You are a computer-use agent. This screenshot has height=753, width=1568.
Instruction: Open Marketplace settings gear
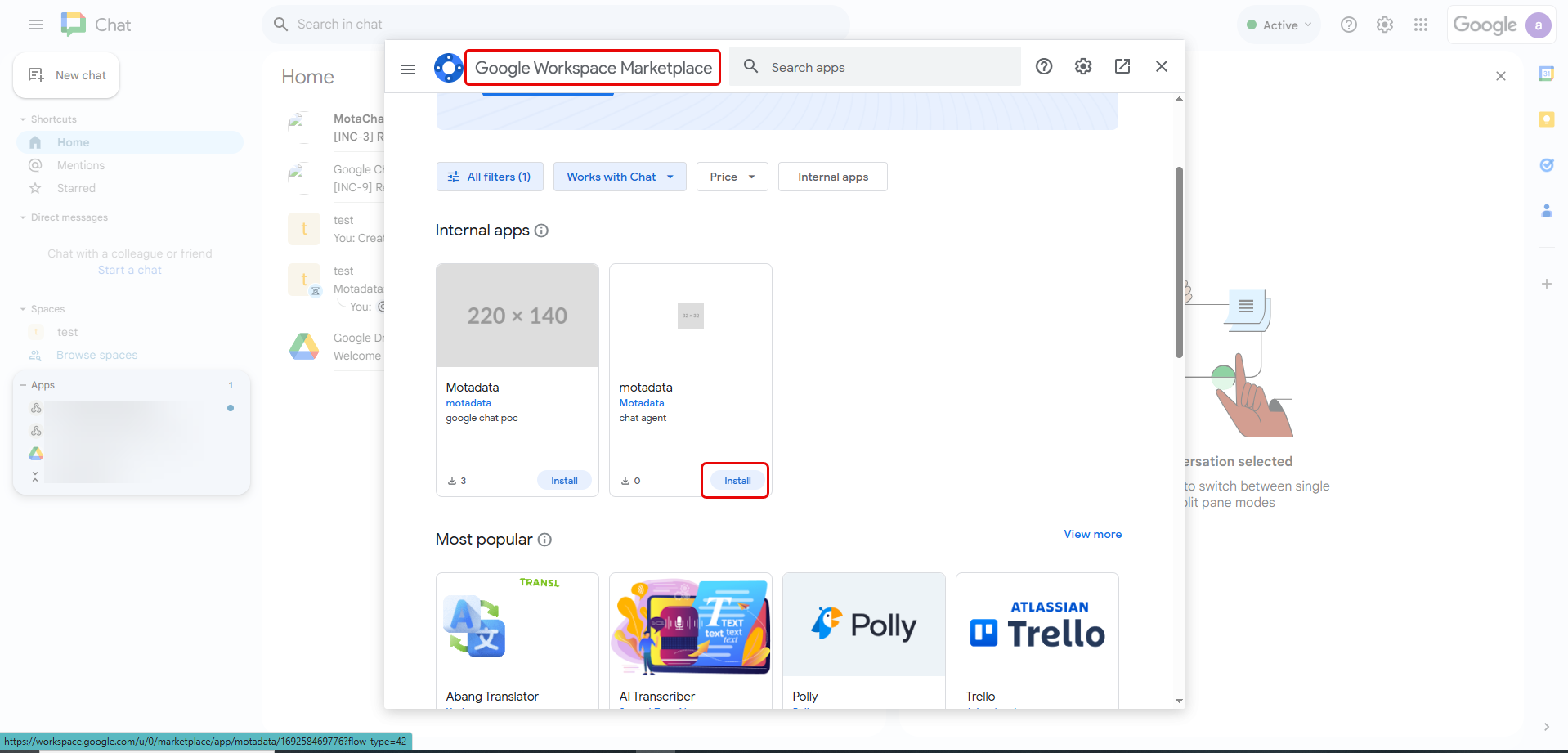click(1083, 66)
